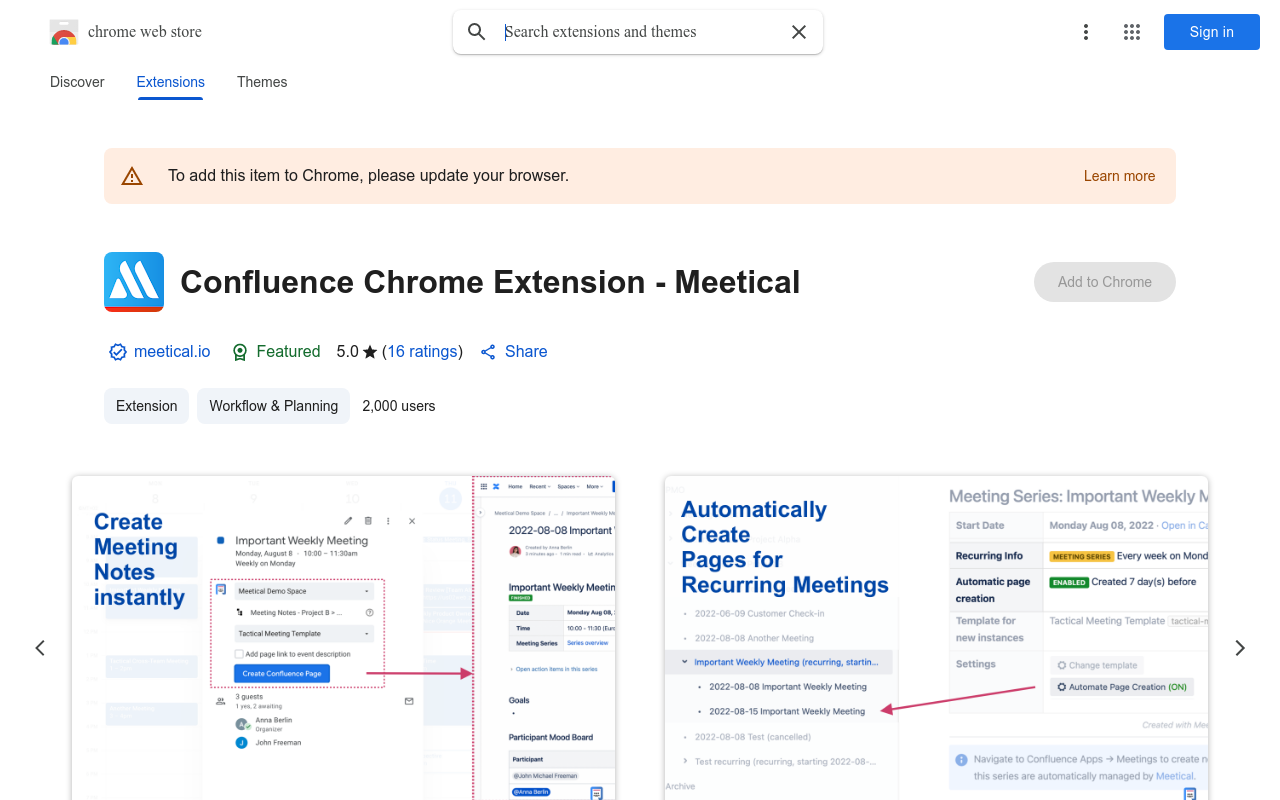This screenshot has height=800, width=1280.
Task: Open the Automatically Create Pages screenshot
Action: coord(936,638)
